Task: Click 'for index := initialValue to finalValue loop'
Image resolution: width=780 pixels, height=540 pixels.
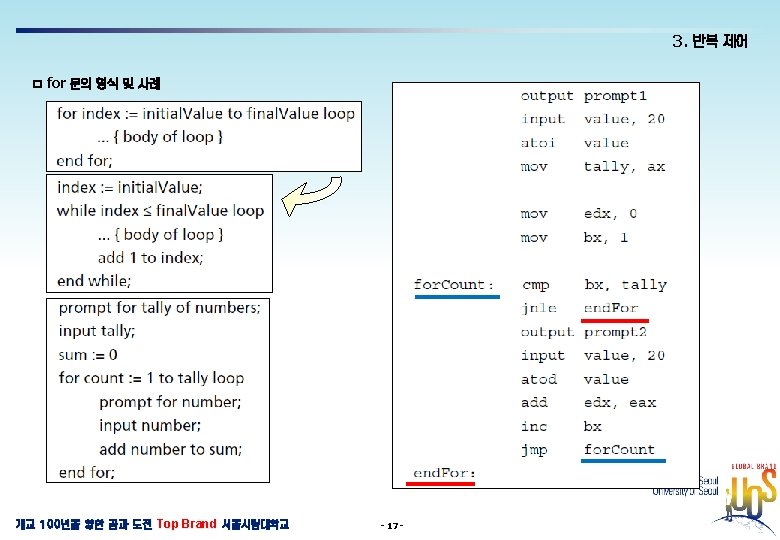Action: tap(205, 114)
